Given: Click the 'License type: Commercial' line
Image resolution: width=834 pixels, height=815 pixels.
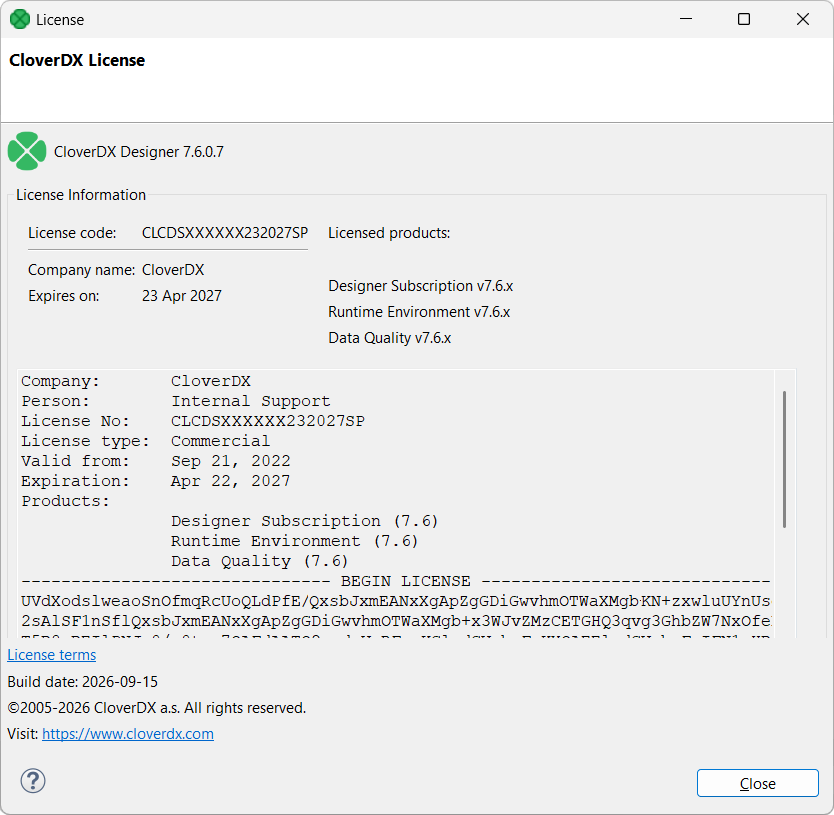Looking at the screenshot, I should pyautogui.click(x=146, y=441).
